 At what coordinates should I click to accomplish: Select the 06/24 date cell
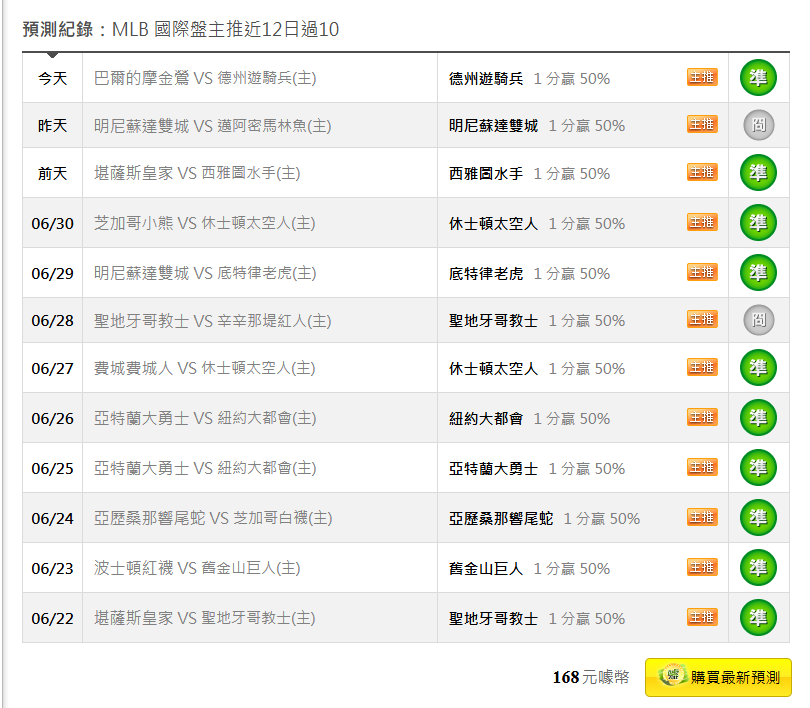pyautogui.click(x=52, y=518)
